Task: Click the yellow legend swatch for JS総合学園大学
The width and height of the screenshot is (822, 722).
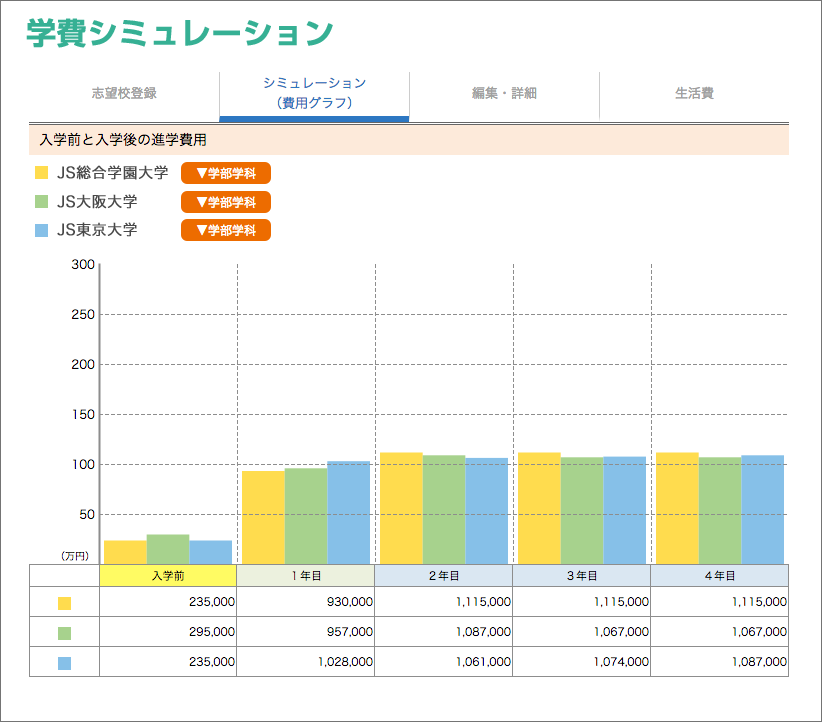Action: (41, 173)
